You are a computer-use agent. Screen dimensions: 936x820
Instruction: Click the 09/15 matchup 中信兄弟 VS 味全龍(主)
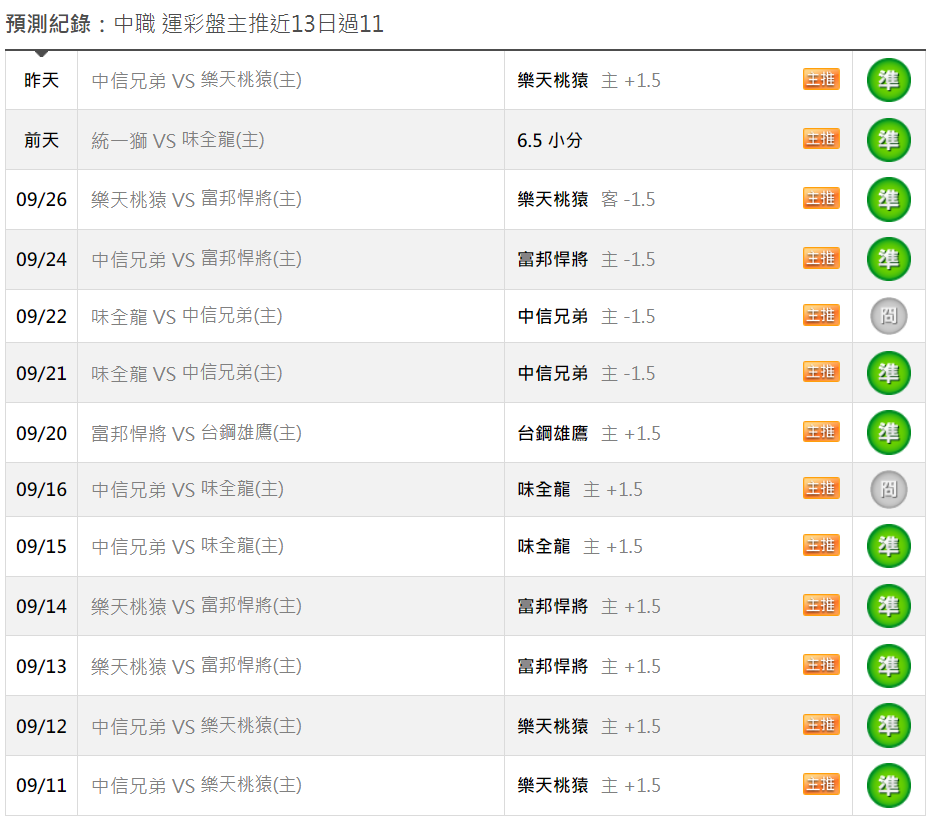pyautogui.click(x=187, y=546)
